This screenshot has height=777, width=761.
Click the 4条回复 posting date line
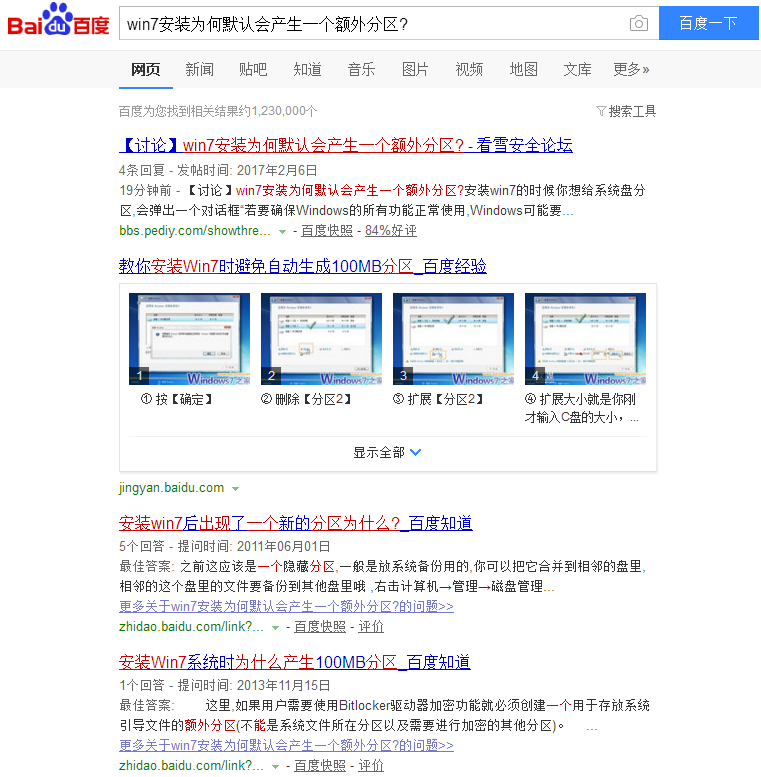click(x=218, y=170)
